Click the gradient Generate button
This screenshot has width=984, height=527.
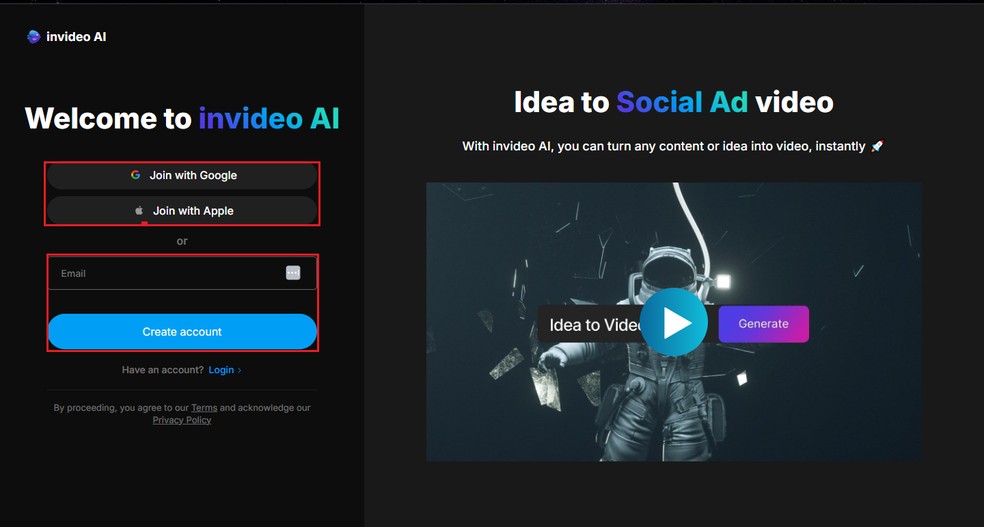point(763,324)
